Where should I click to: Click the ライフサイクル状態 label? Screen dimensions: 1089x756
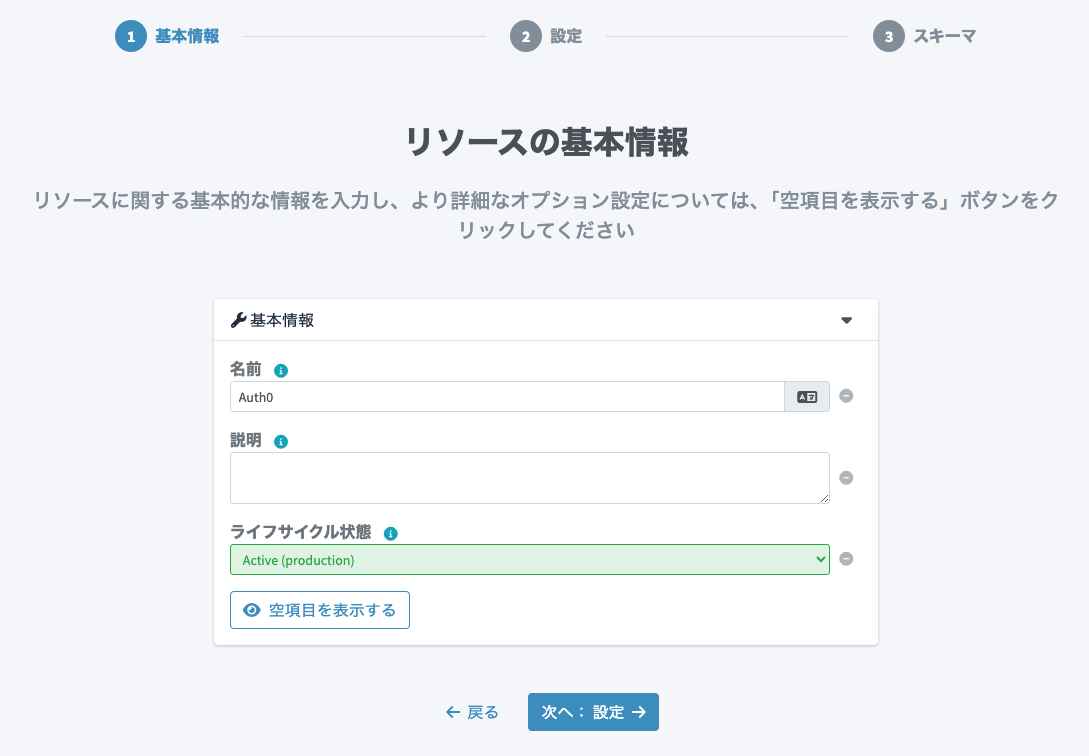pyautogui.click(x=301, y=532)
